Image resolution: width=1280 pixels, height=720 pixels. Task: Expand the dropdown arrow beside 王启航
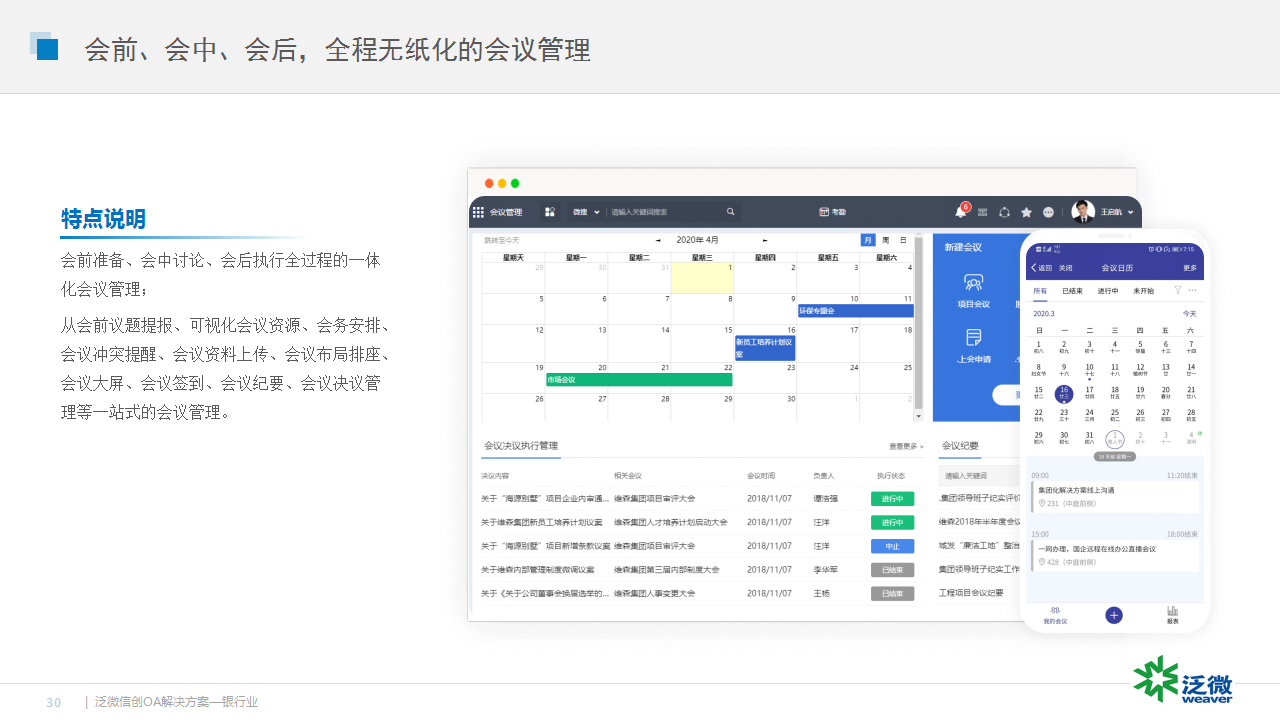tap(1131, 212)
